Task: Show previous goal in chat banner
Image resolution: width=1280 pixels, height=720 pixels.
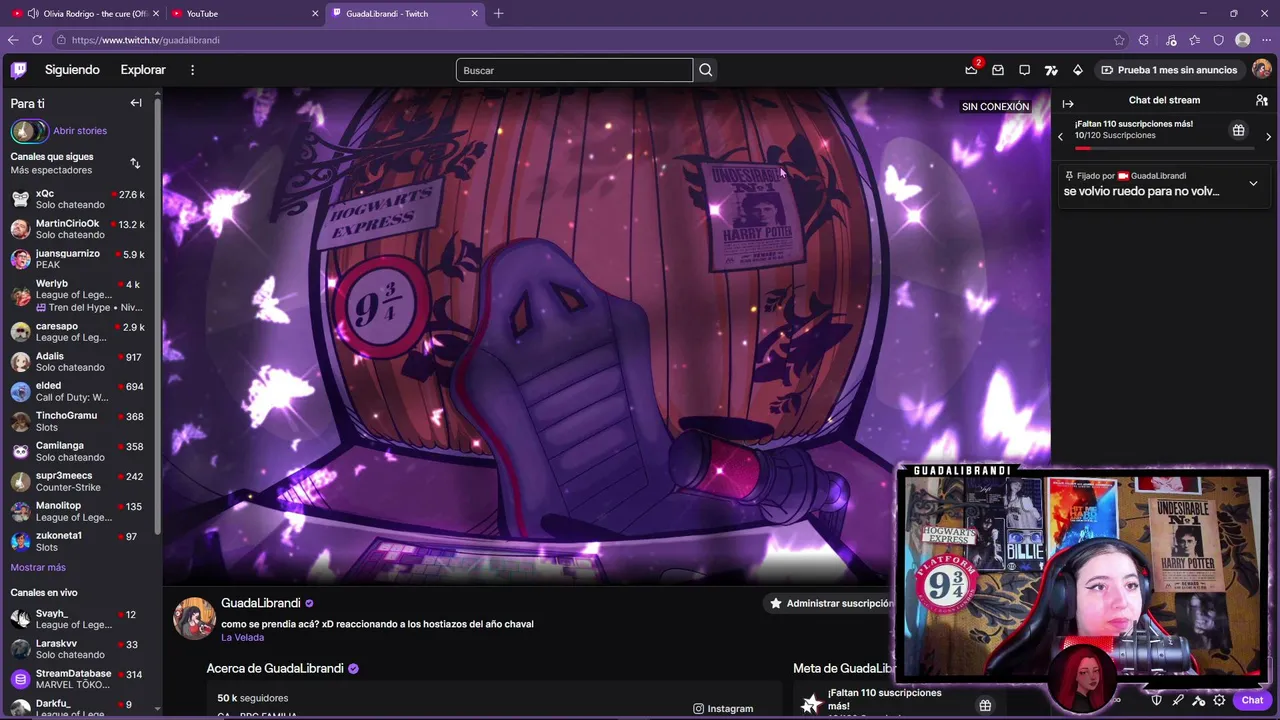Action: pyautogui.click(x=1061, y=137)
